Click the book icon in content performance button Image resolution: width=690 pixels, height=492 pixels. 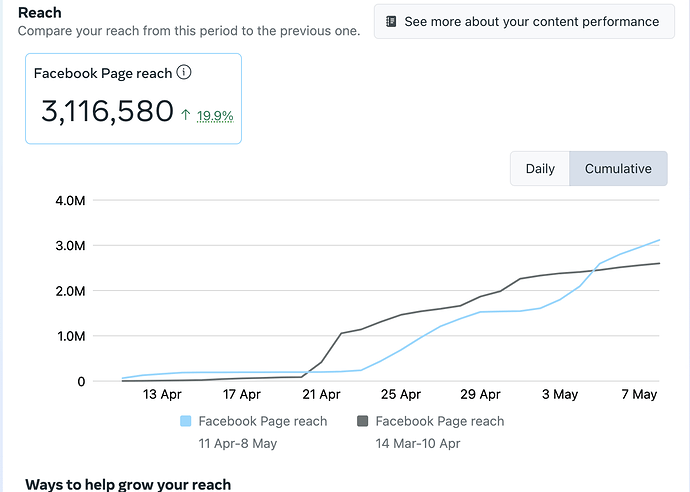pos(391,21)
